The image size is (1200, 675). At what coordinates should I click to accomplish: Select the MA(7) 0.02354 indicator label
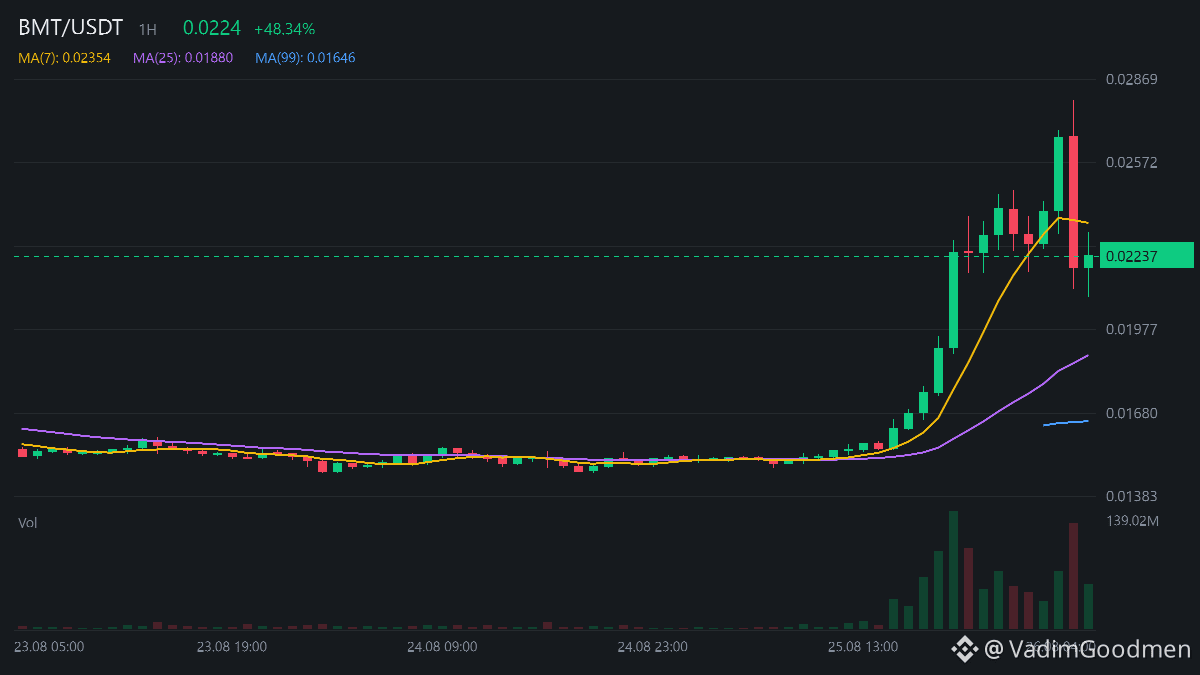point(66,58)
